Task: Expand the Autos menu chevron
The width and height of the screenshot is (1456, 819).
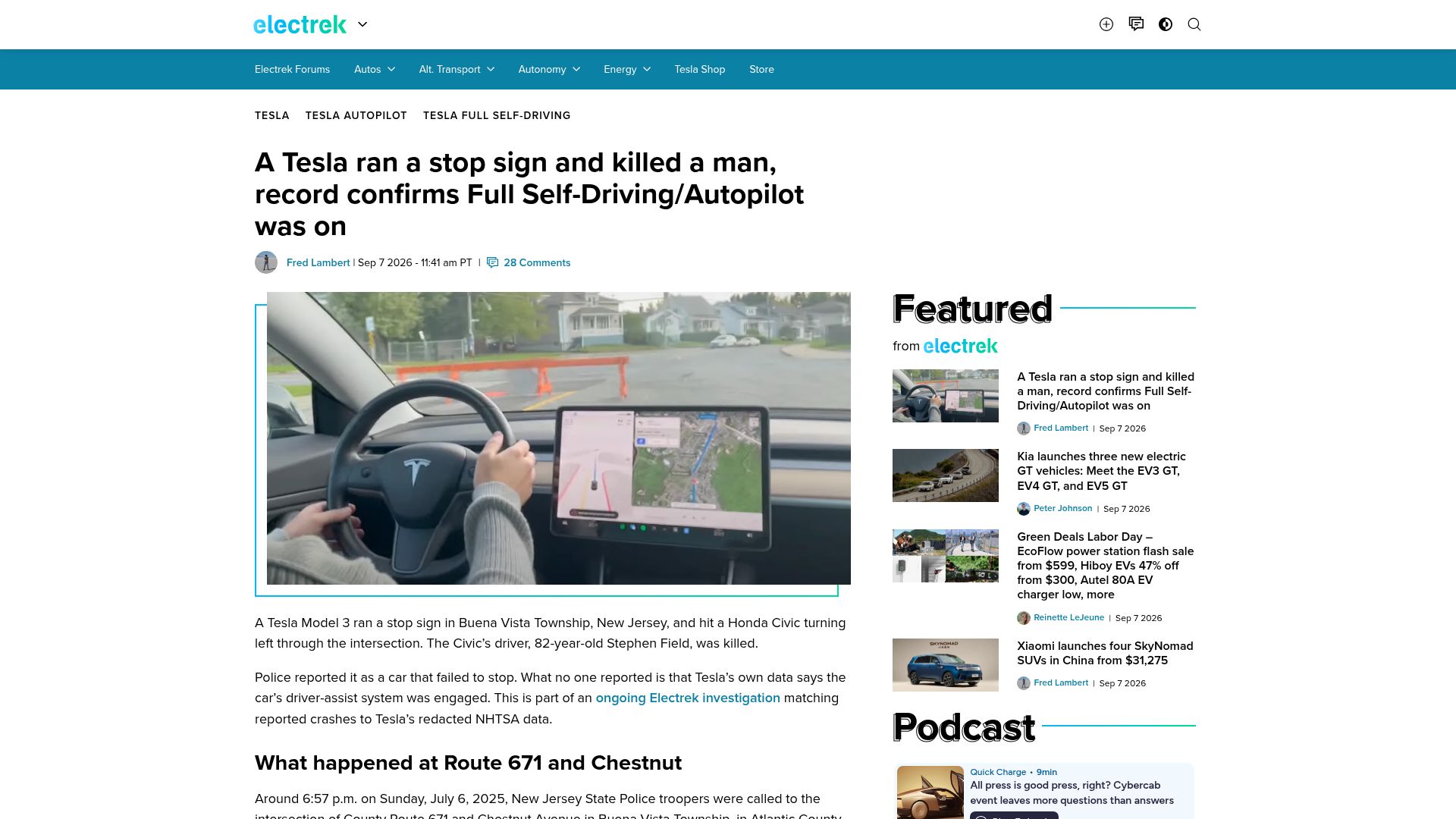Action: [391, 69]
